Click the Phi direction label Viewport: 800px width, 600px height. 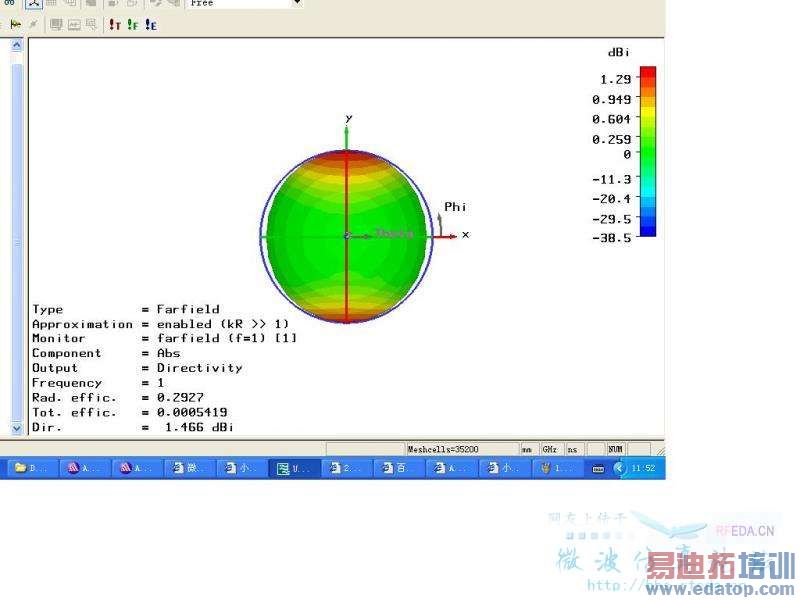tap(455, 207)
